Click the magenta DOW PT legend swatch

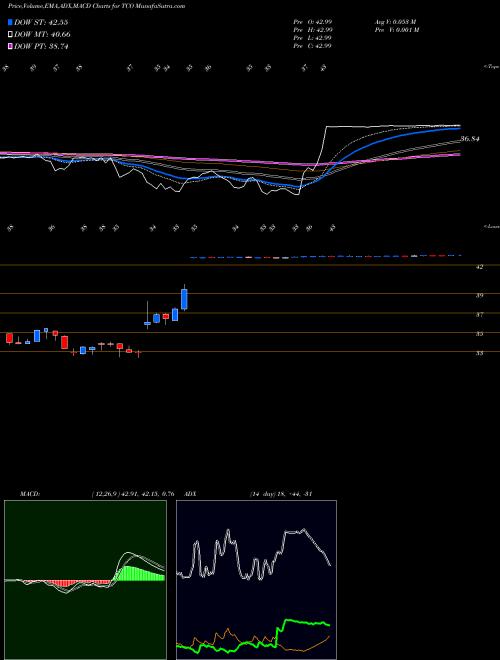(11, 46)
